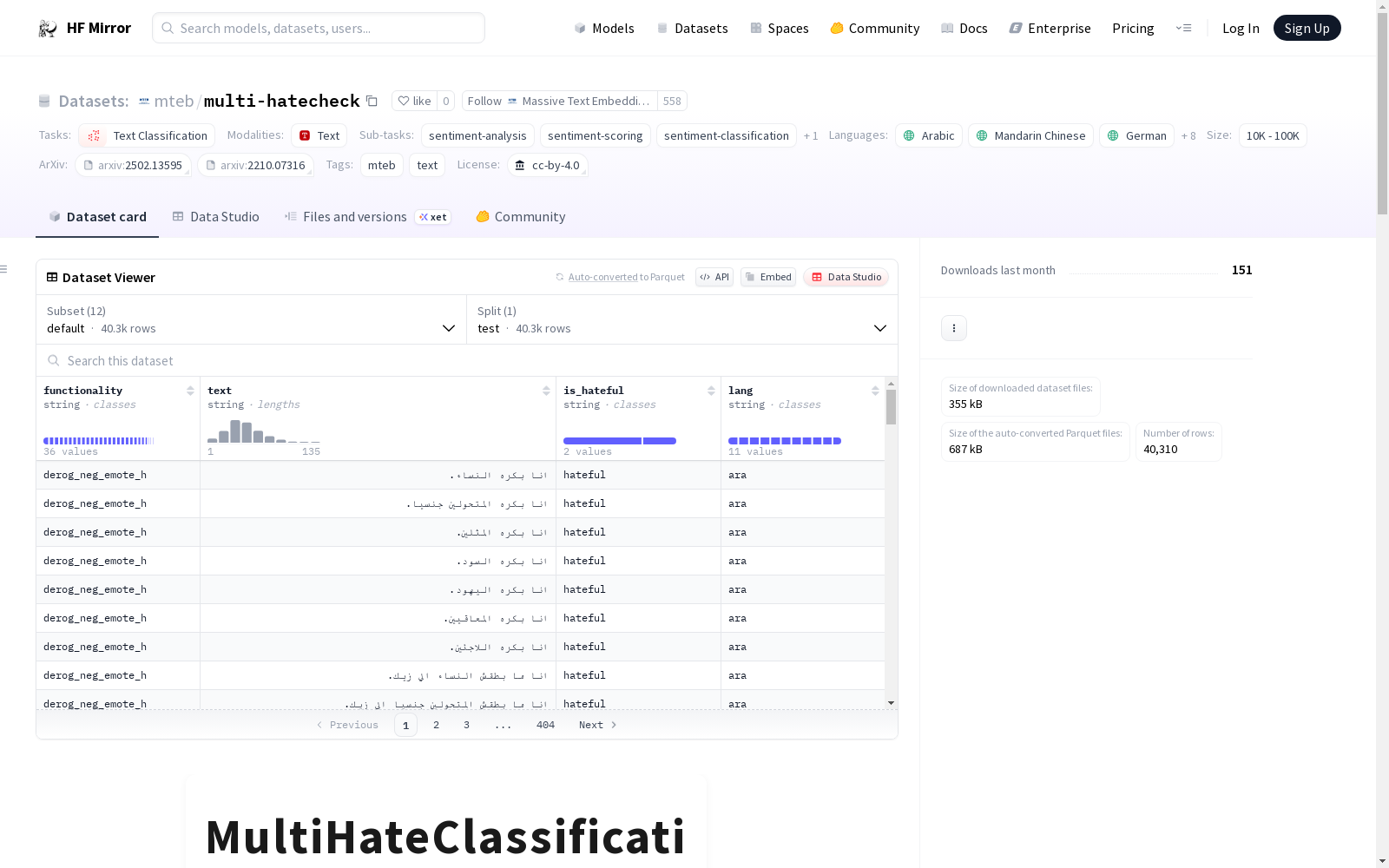Click the search models input field

(319, 28)
